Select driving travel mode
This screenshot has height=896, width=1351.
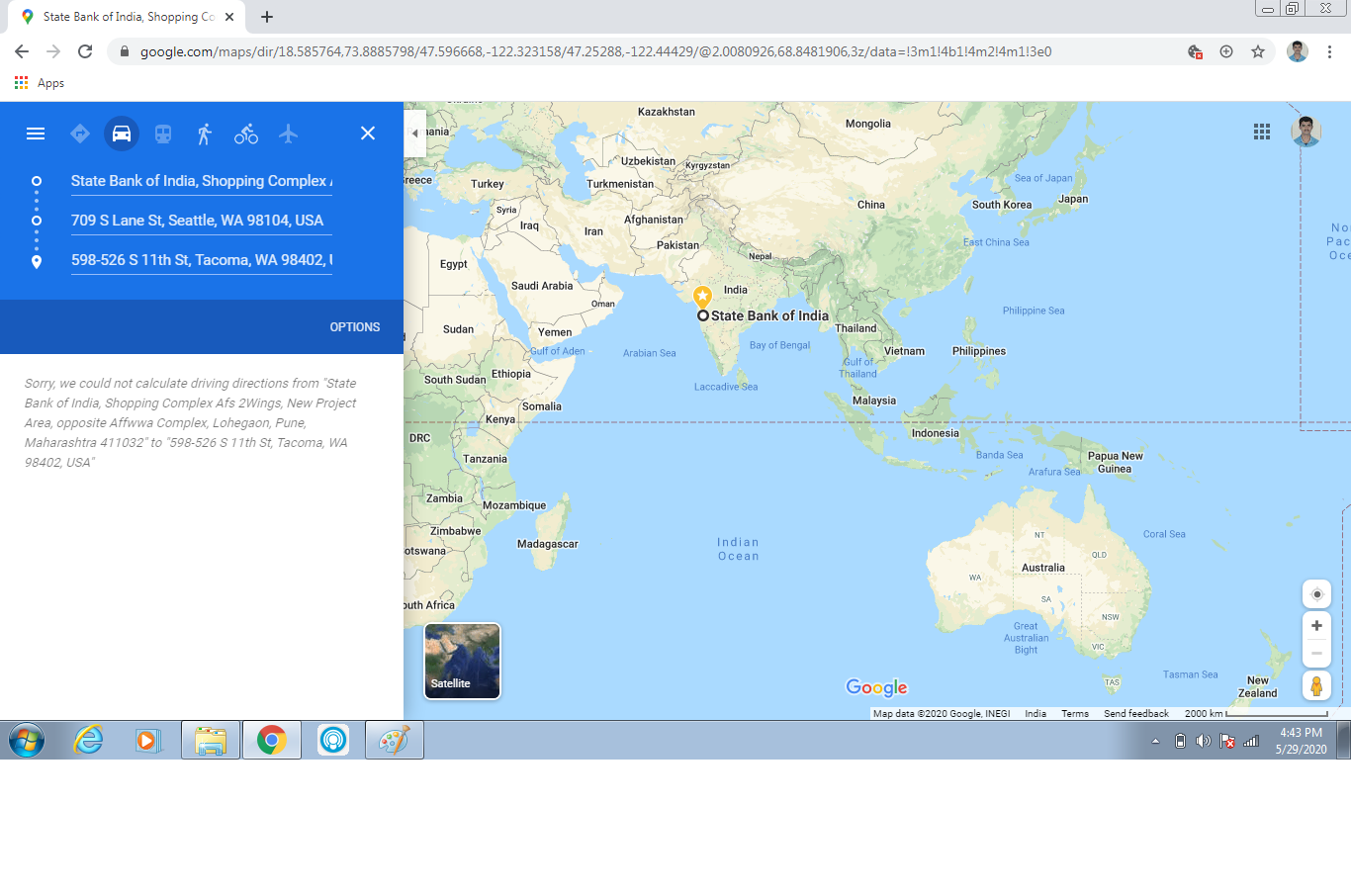click(x=122, y=134)
